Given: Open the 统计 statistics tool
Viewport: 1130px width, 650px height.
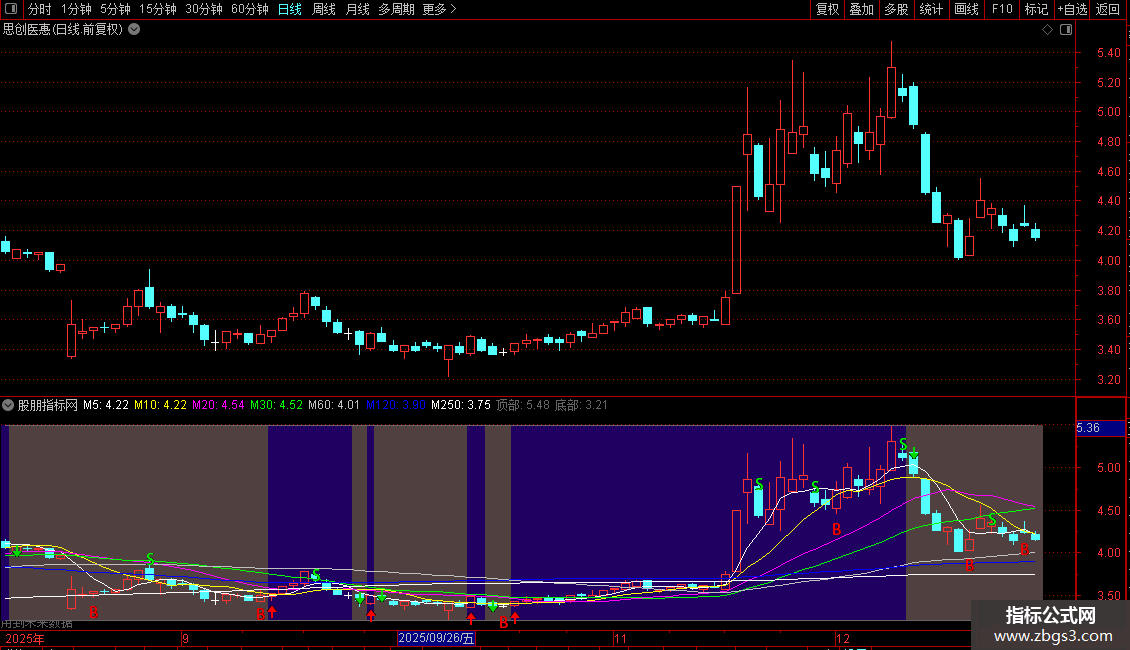Looking at the screenshot, I should point(931,9).
